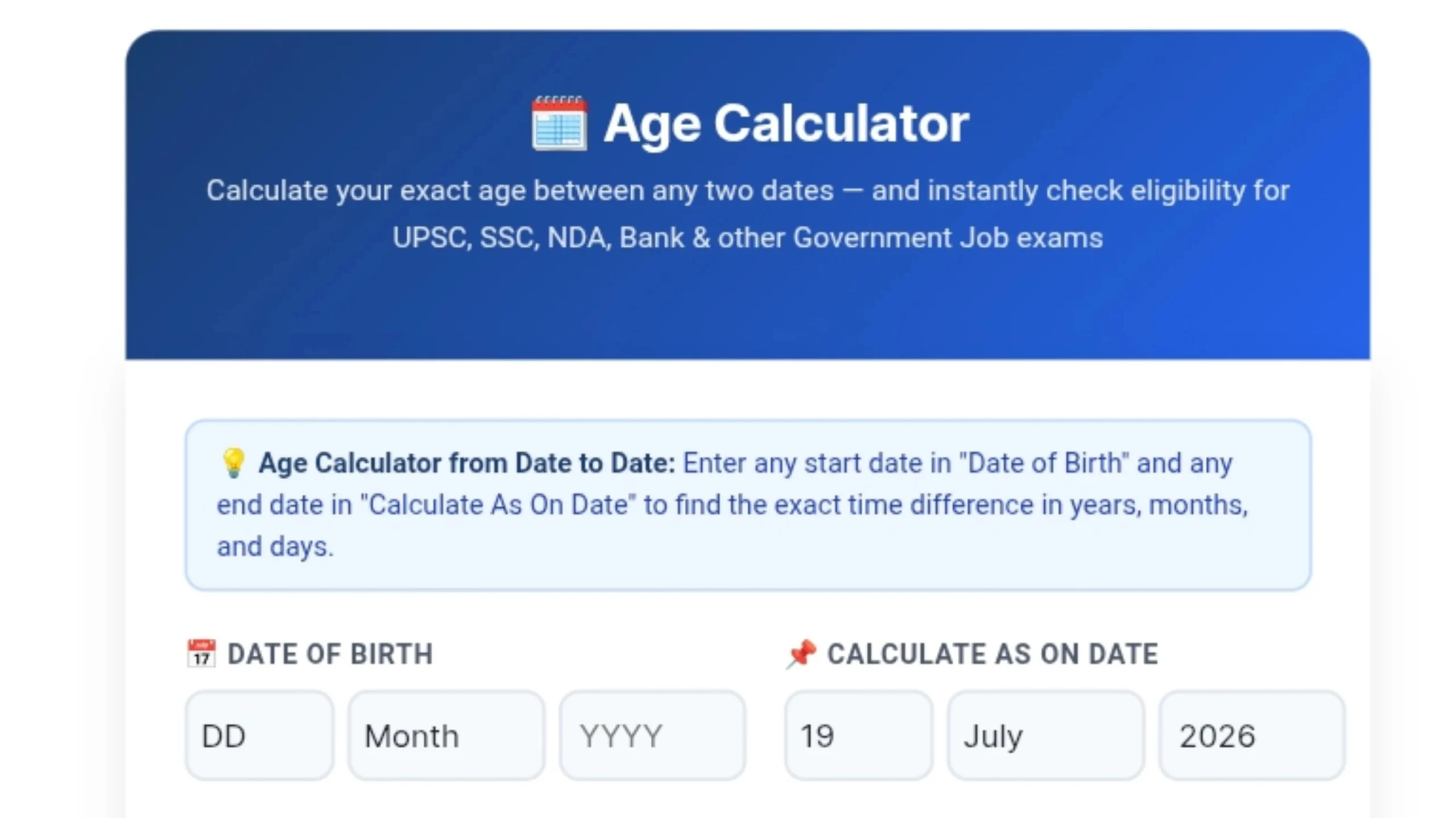This screenshot has height=818, width=1456.
Task: Click the spiral calendar icon beside Age Calculator title
Action: [x=559, y=123]
